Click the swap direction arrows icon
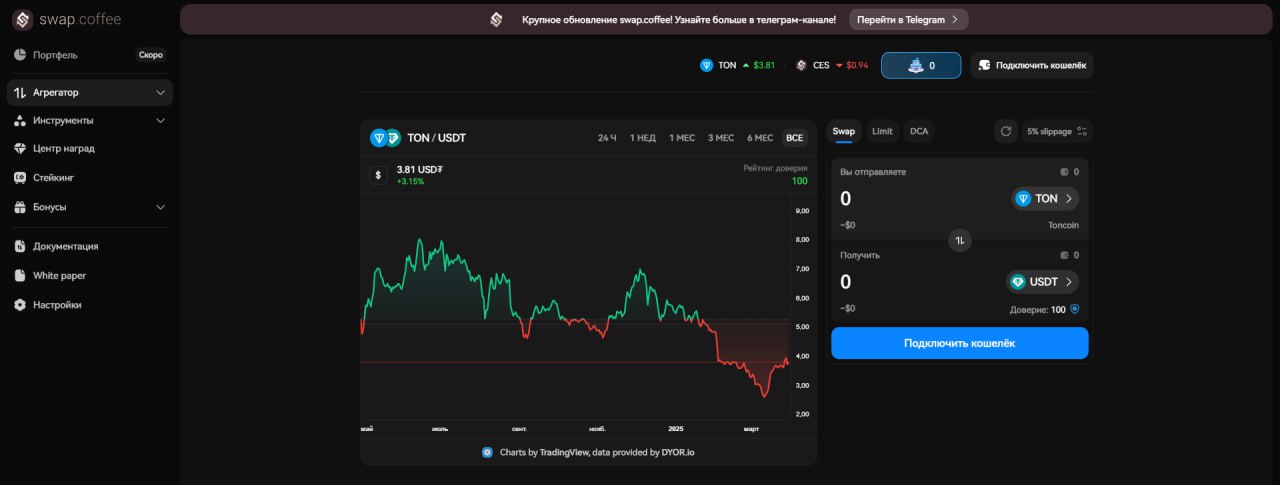 tap(960, 240)
